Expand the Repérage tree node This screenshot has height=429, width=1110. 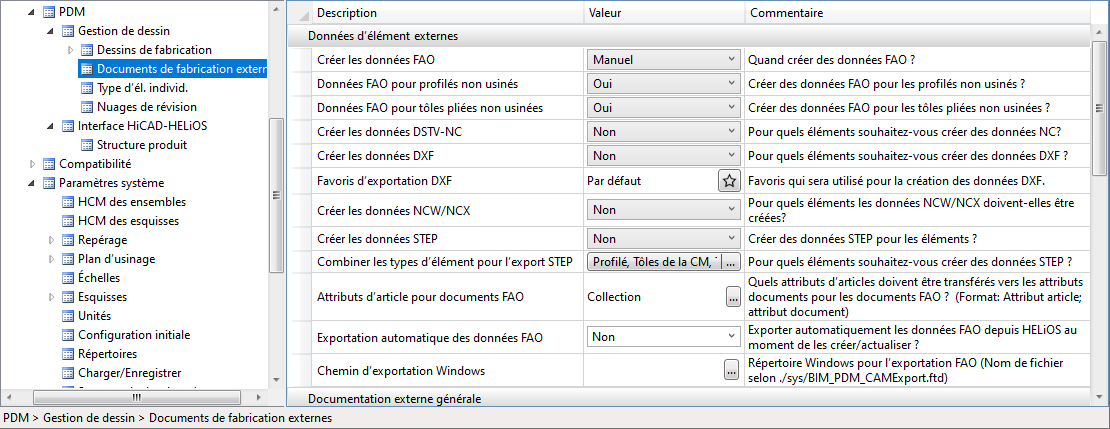click(x=52, y=240)
